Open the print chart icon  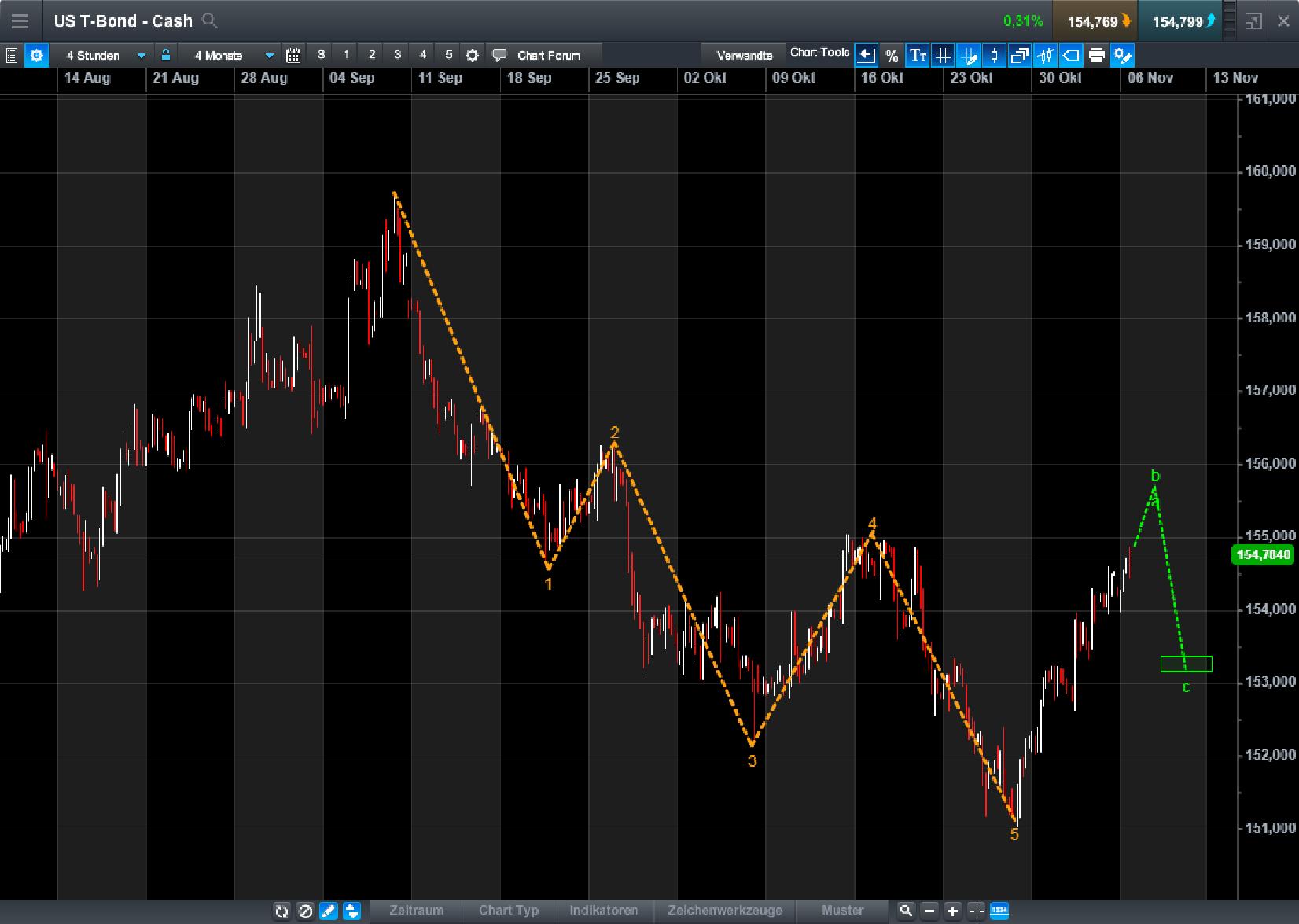pyautogui.click(x=1097, y=55)
